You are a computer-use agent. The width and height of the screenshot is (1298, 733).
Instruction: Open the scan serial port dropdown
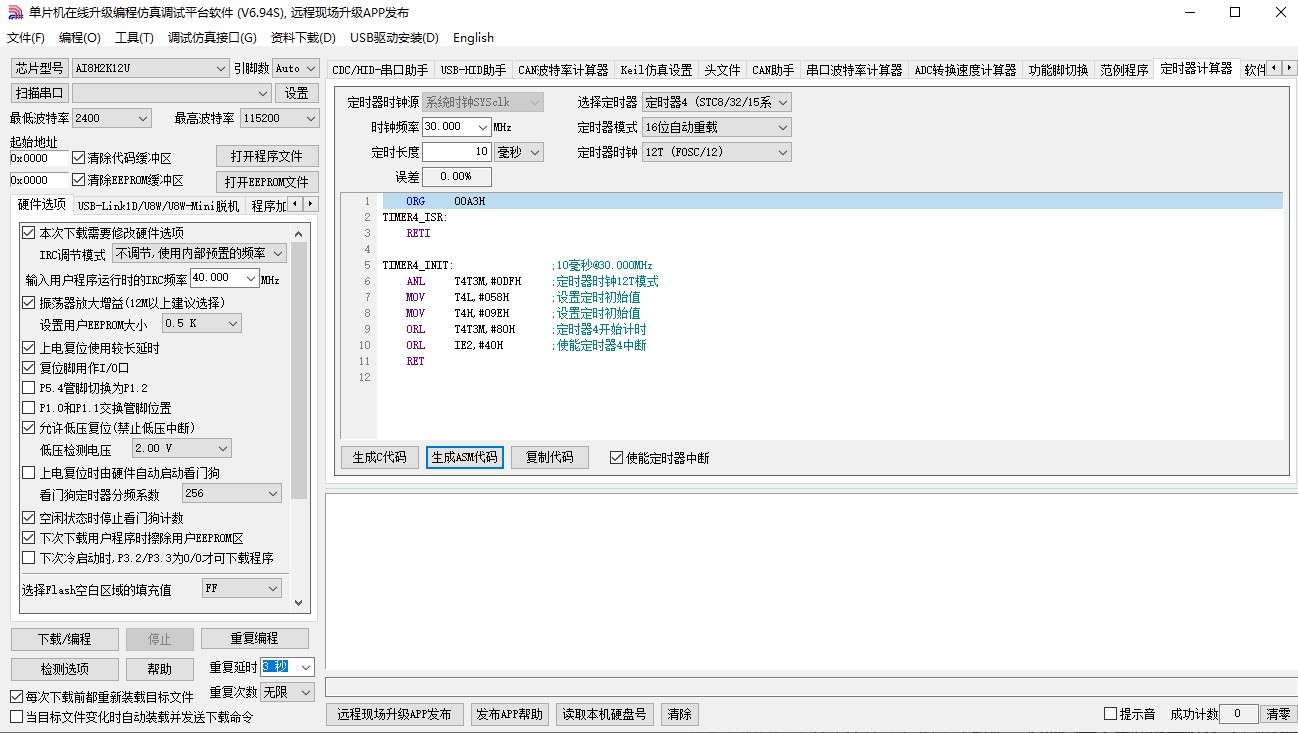pyautogui.click(x=171, y=93)
